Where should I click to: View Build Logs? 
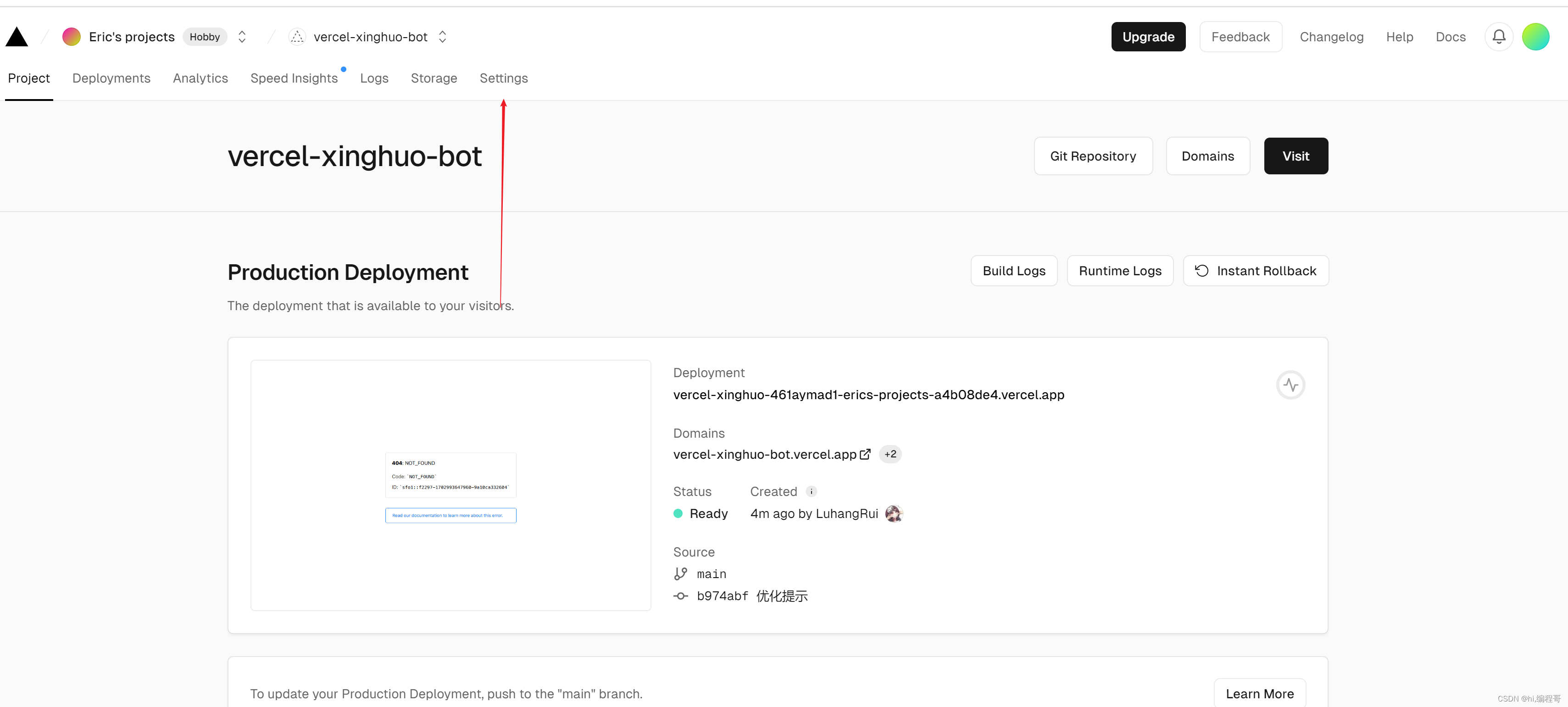[1014, 271]
